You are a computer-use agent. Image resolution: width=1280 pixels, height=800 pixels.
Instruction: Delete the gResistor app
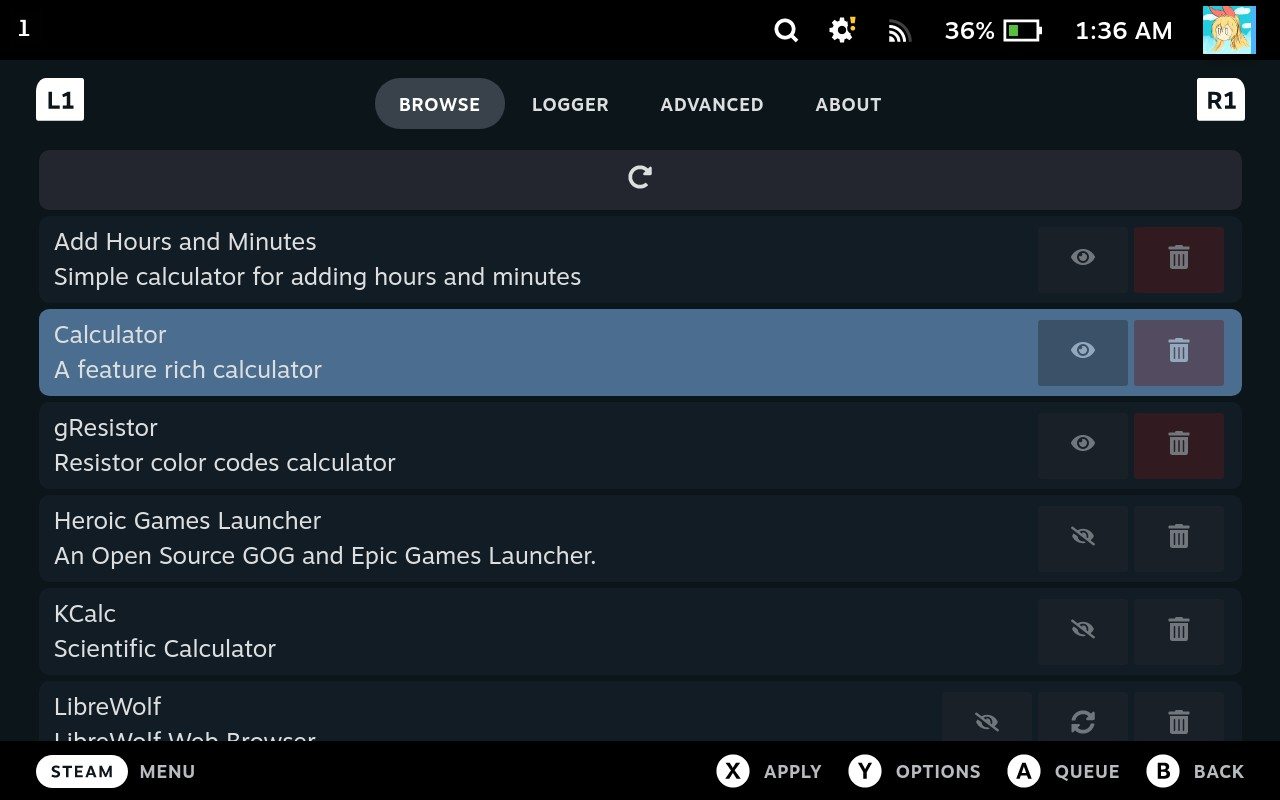(1179, 446)
